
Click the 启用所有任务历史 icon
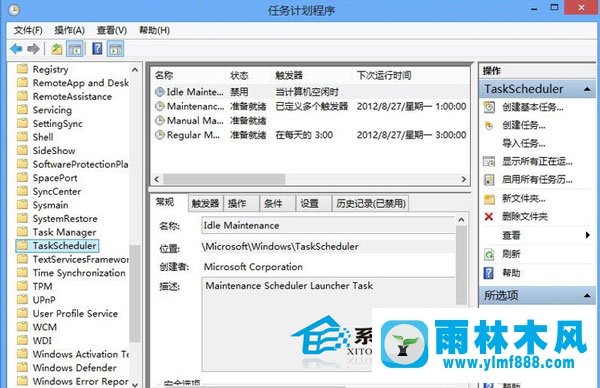(x=489, y=179)
